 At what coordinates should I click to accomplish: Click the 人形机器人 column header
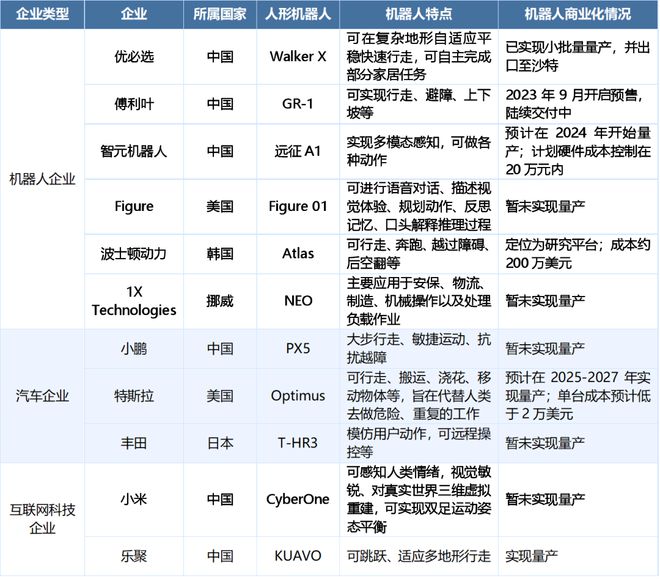[x=298, y=14]
